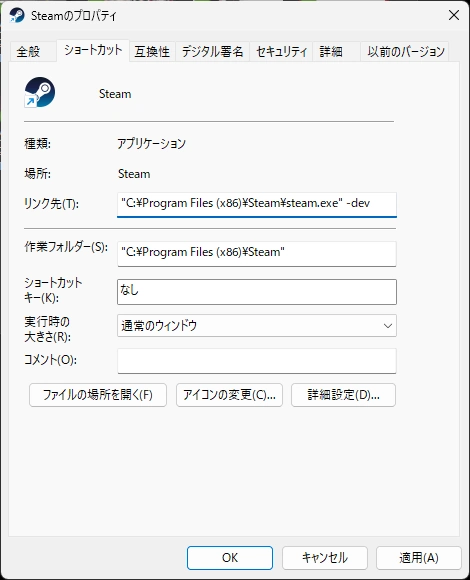Screen dimensions: 470x580
Task: Click ファイルの場所を開く button
Action: click(98, 395)
